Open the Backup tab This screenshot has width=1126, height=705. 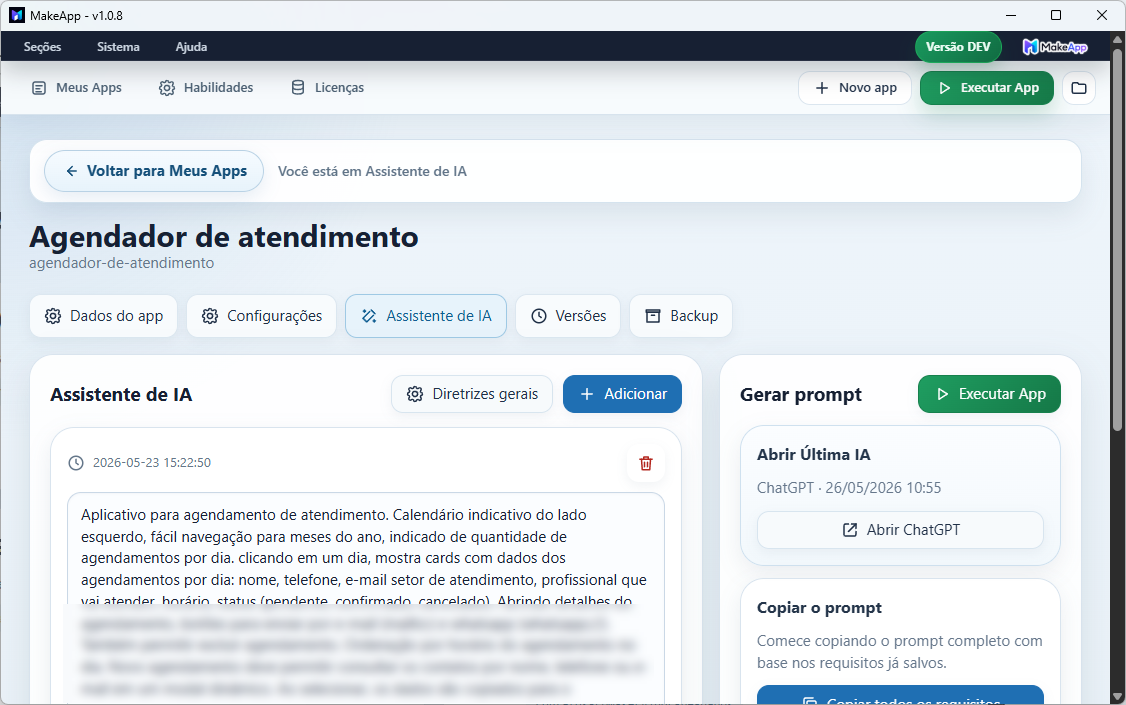[681, 316]
